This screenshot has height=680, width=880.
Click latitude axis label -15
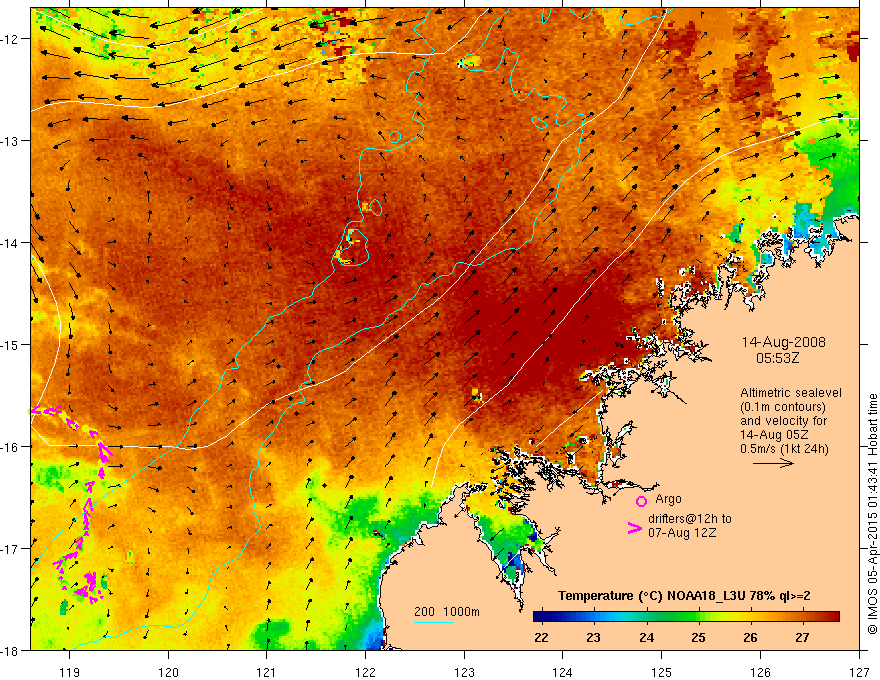[10, 344]
